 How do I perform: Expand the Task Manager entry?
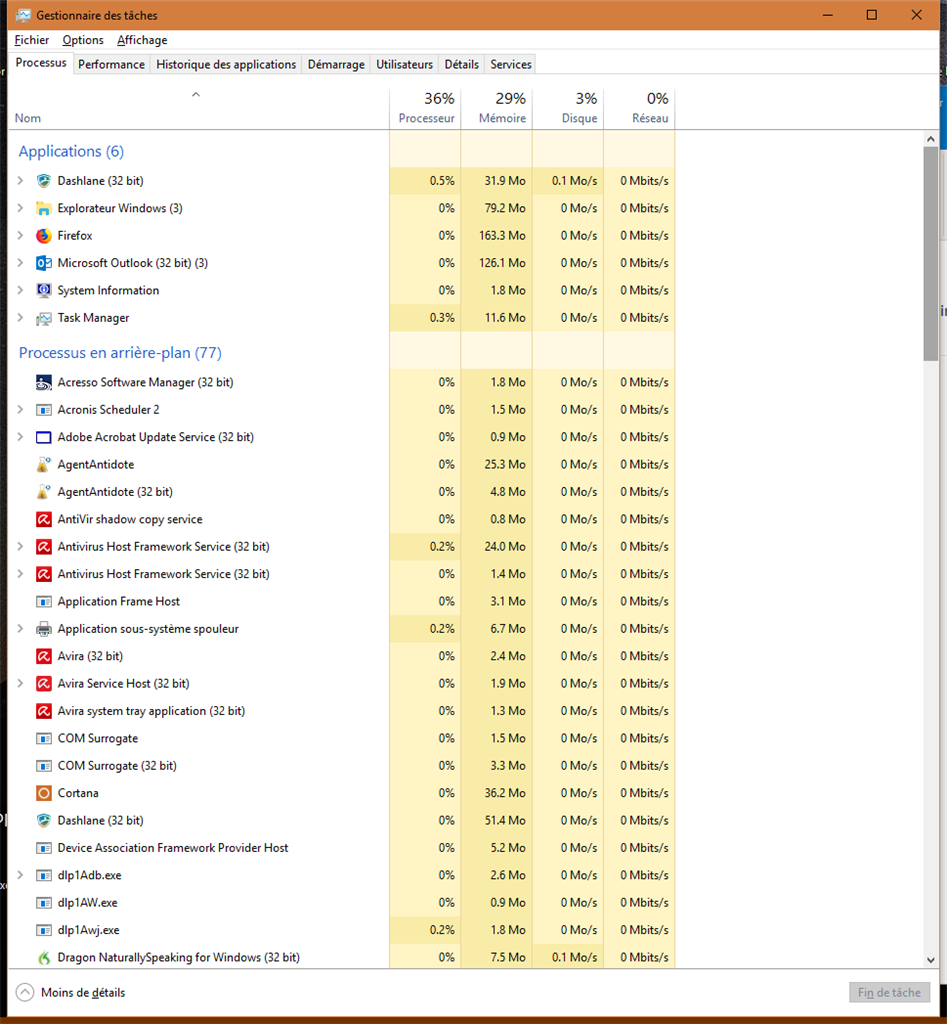(20, 318)
